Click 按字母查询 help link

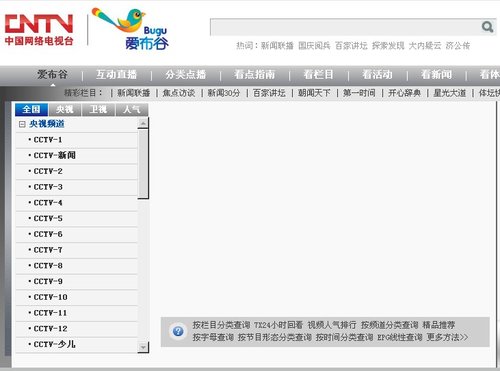coord(213,337)
